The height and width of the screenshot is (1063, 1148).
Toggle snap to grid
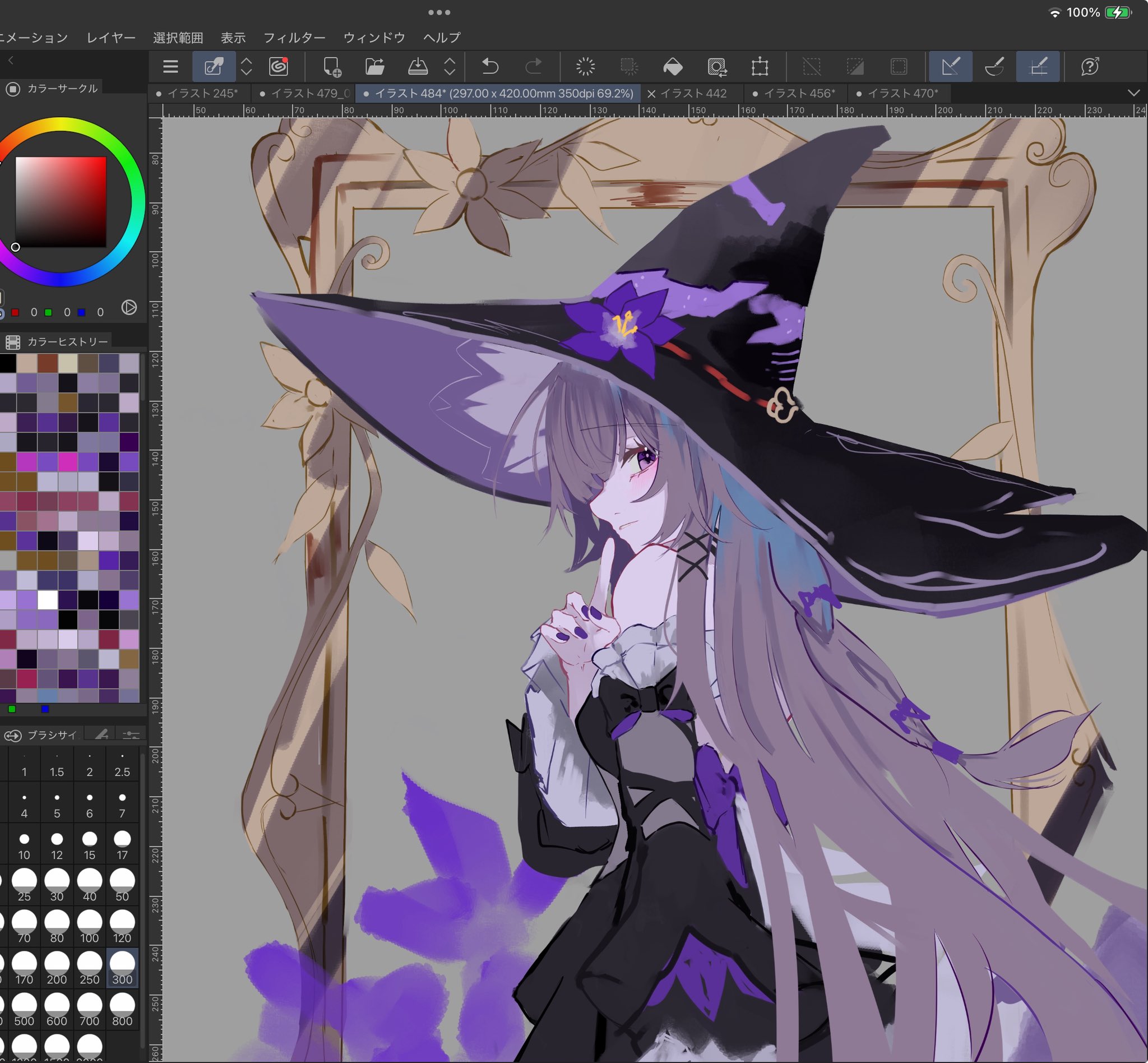[x=1038, y=67]
